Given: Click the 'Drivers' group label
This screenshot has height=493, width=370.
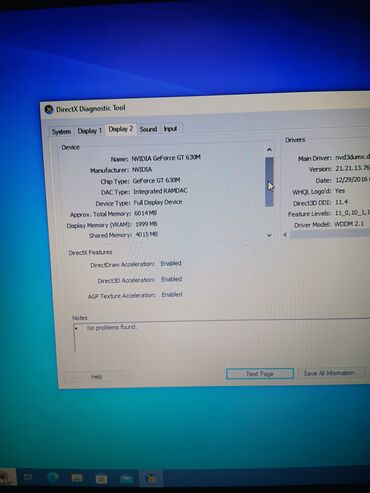Looking at the screenshot, I should (295, 140).
